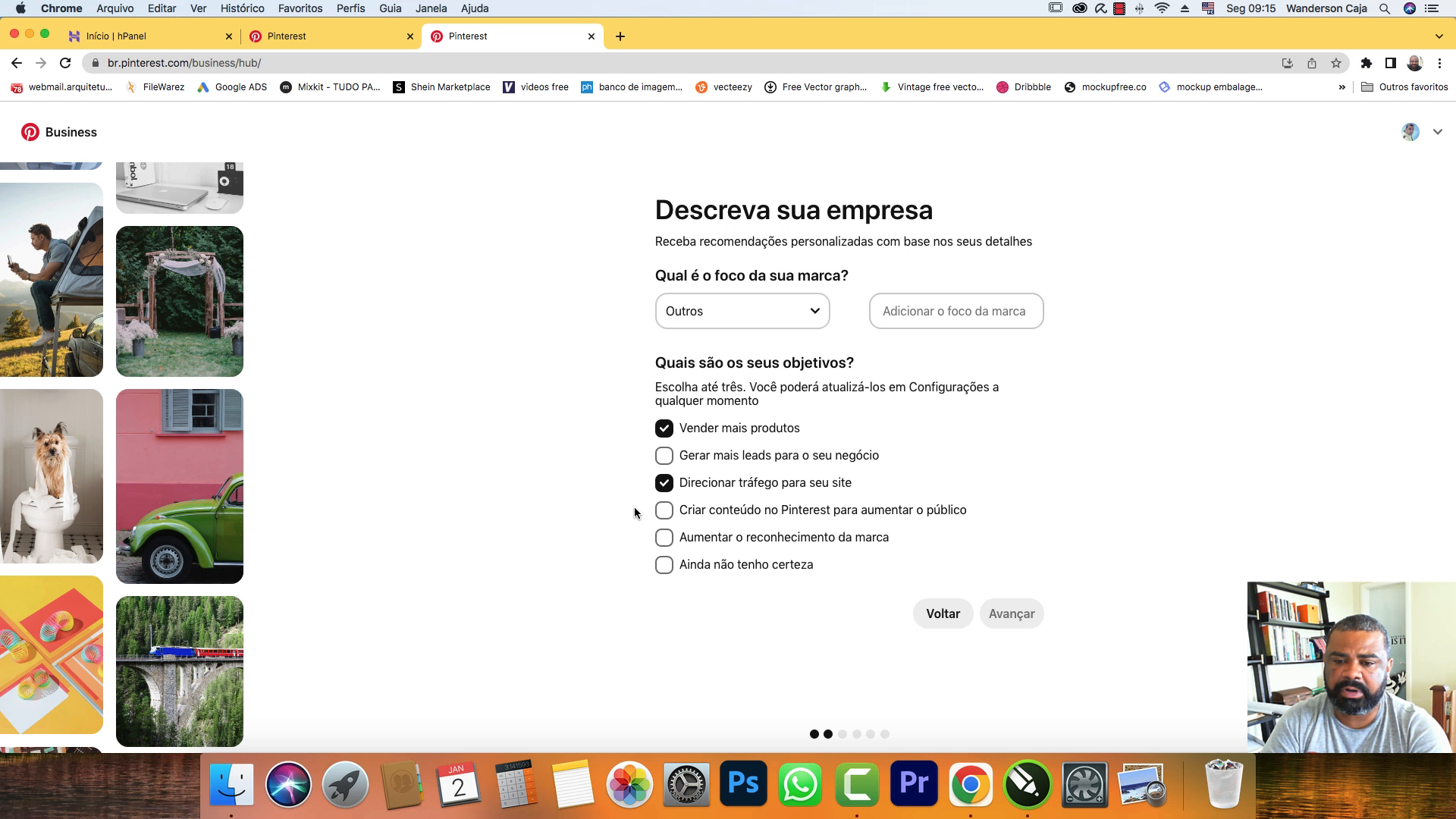Click the Avançar button
This screenshot has width=1456, height=819.
point(1012,613)
